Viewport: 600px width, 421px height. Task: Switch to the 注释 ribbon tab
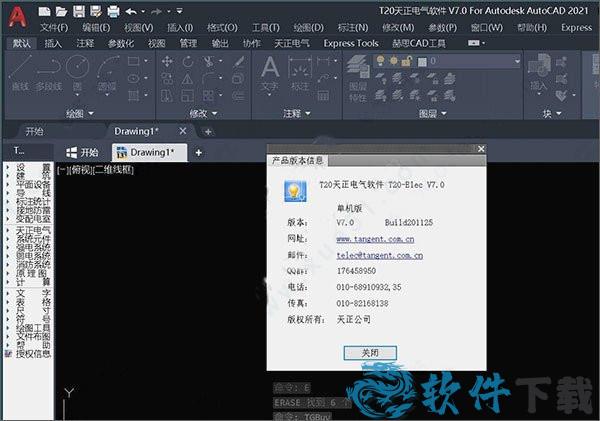pyautogui.click(x=85, y=44)
